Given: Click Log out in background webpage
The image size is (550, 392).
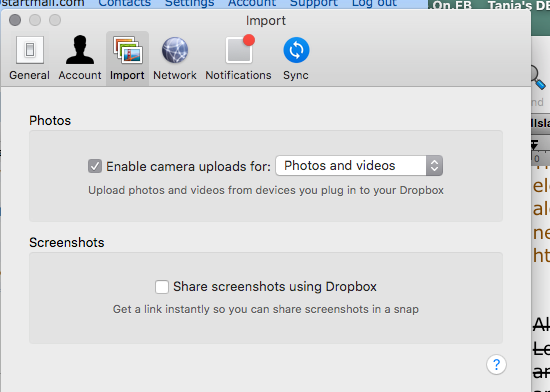Looking at the screenshot, I should tap(374, 3).
